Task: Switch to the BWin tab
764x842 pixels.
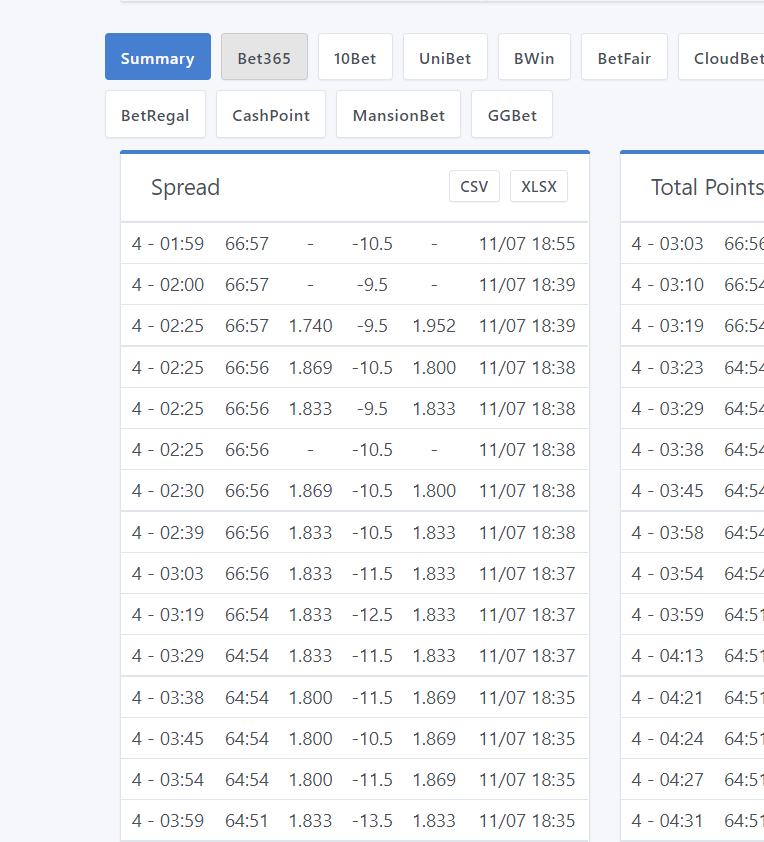Action: (534, 57)
